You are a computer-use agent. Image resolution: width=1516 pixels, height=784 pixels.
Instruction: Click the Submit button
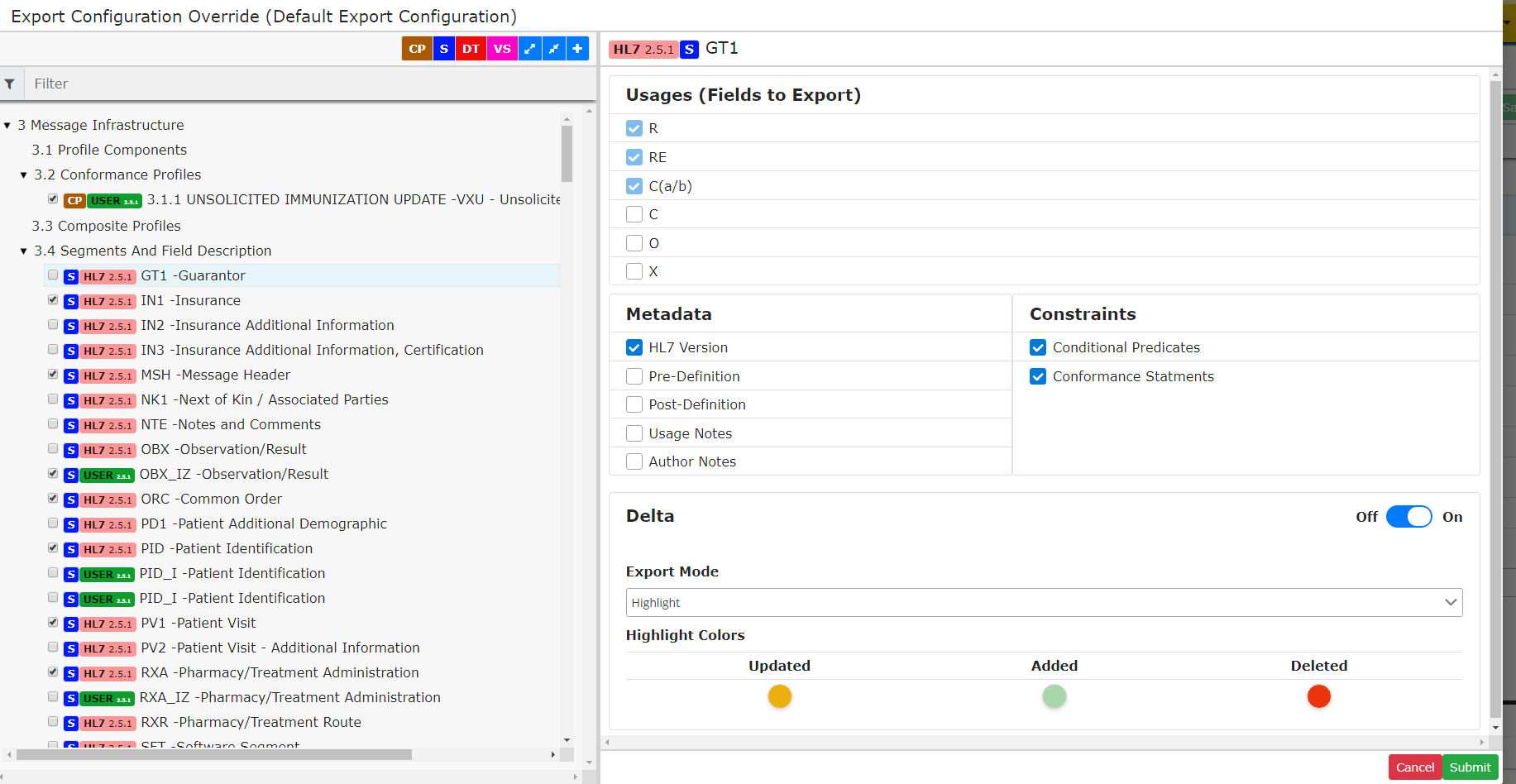[x=1470, y=767]
